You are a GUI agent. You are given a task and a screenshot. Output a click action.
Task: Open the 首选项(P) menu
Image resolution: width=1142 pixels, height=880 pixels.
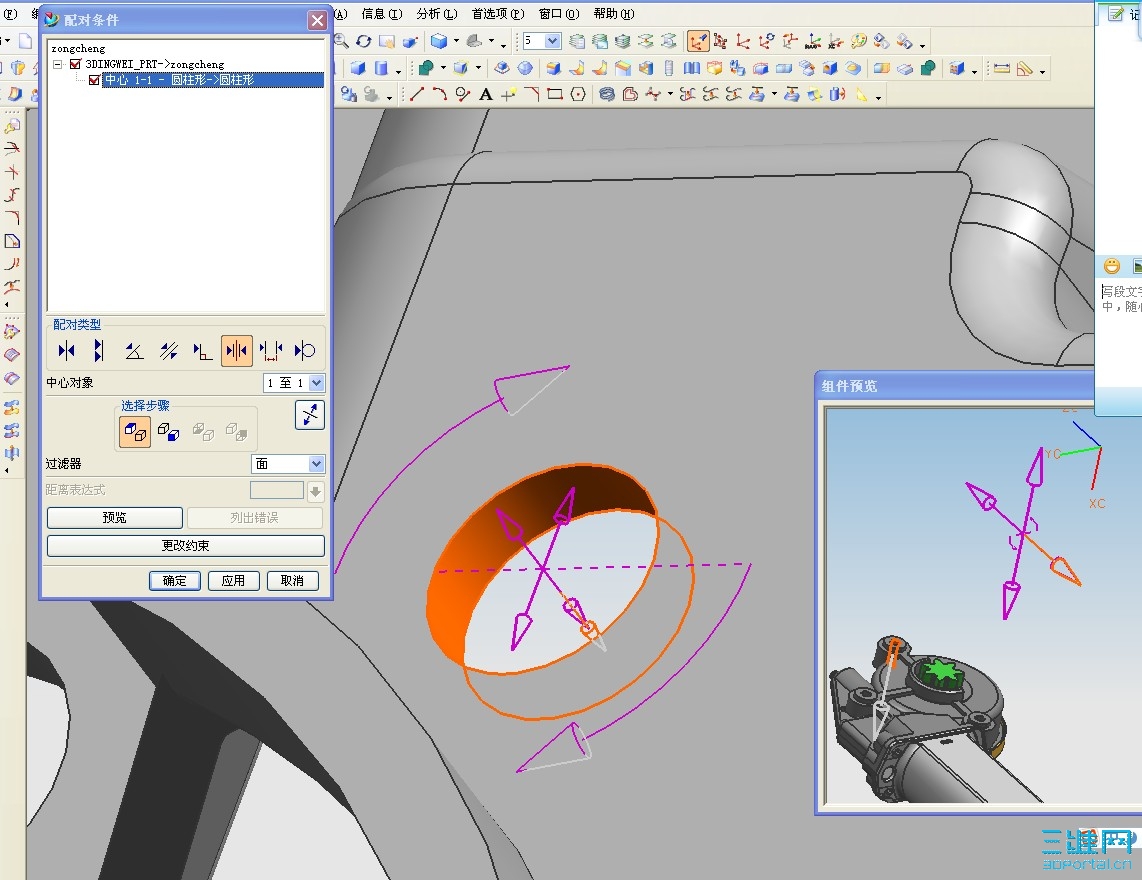pos(498,14)
